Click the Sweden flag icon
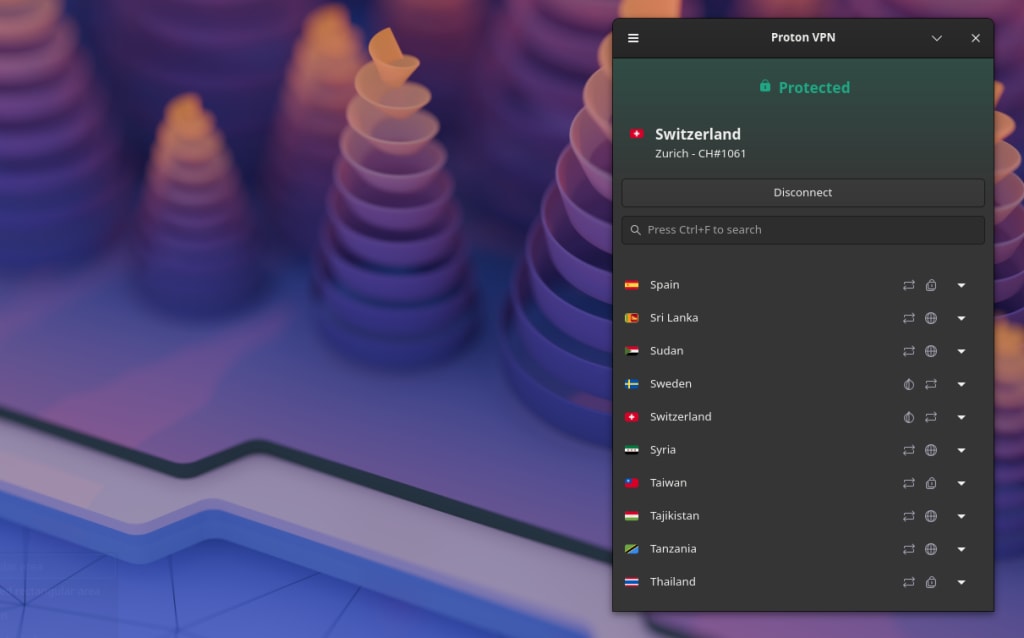The image size is (1024, 638). (x=632, y=384)
